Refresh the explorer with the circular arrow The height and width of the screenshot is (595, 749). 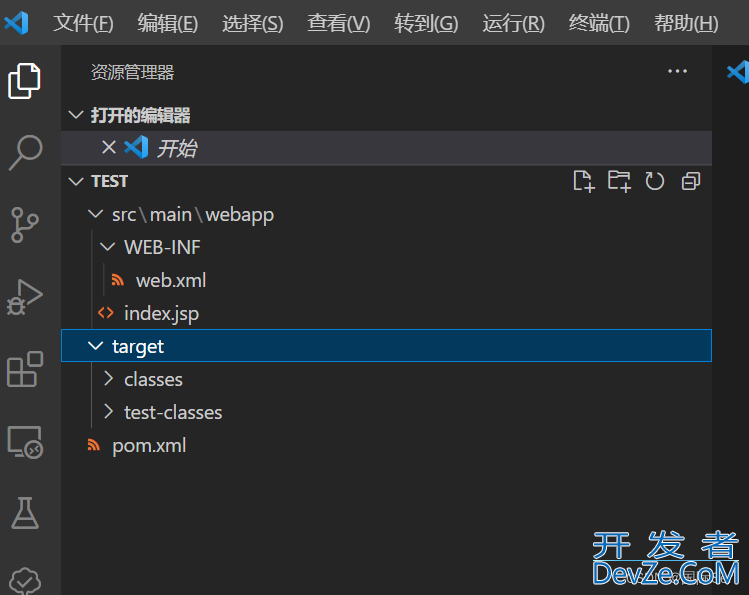(654, 181)
